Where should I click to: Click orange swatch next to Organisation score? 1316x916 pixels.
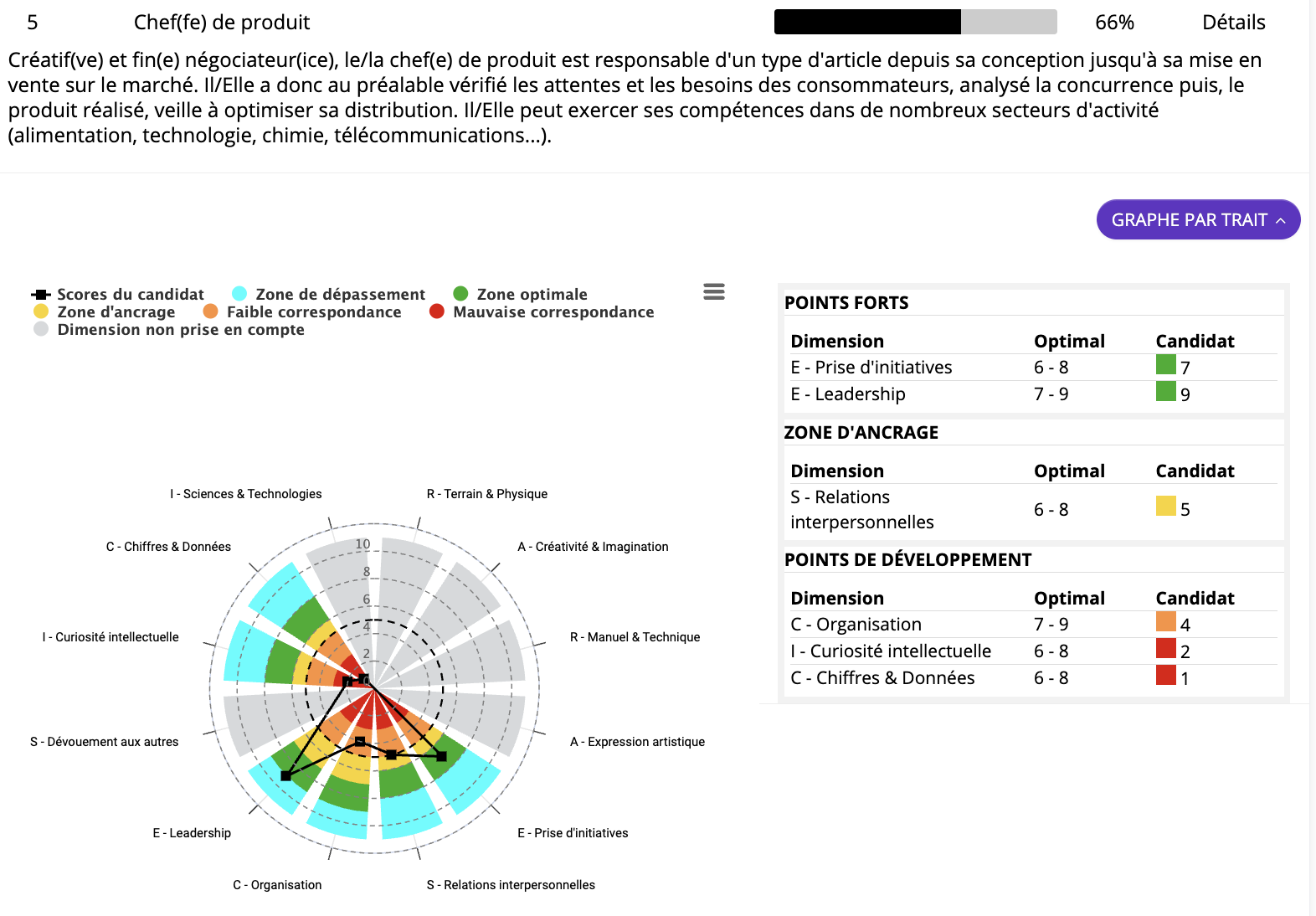pos(1165,621)
